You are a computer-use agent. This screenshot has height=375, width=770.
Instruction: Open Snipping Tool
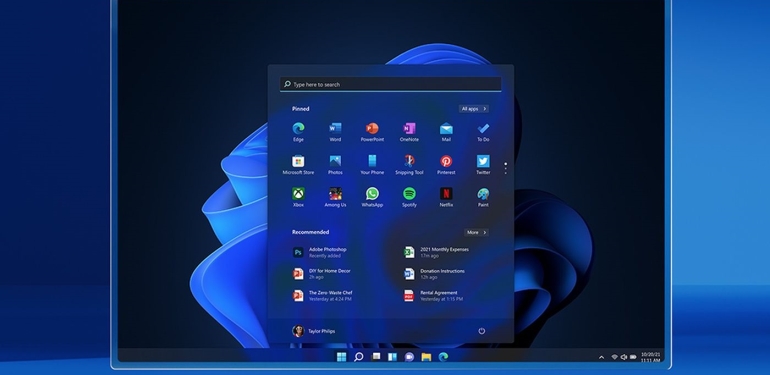(x=409, y=165)
